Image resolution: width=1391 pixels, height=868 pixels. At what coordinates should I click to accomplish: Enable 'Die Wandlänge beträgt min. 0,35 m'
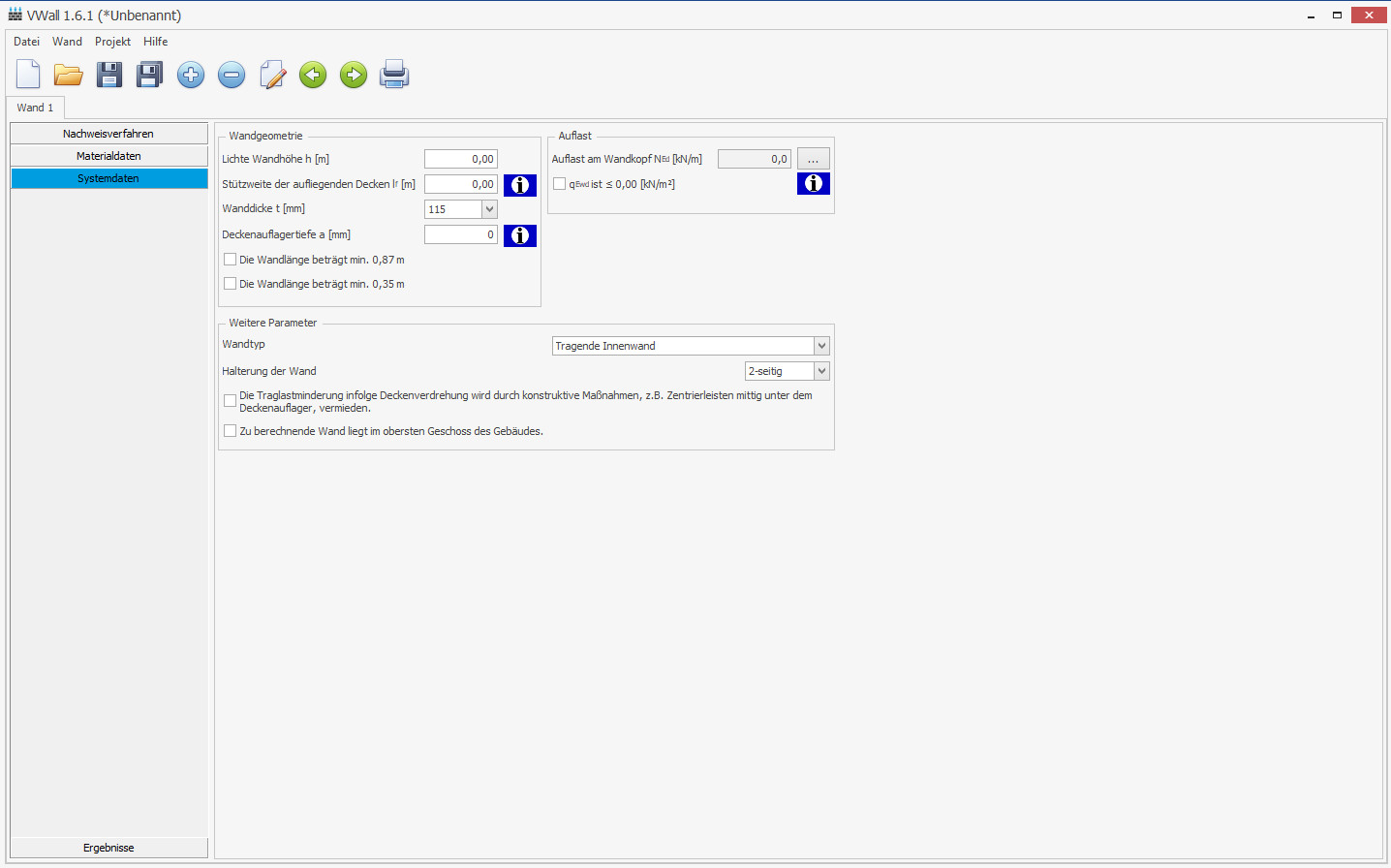click(230, 284)
